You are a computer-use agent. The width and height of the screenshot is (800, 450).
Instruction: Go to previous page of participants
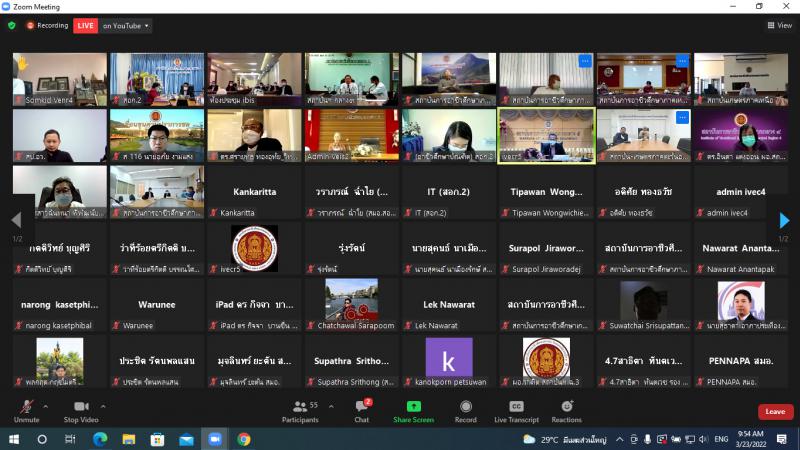point(16,220)
